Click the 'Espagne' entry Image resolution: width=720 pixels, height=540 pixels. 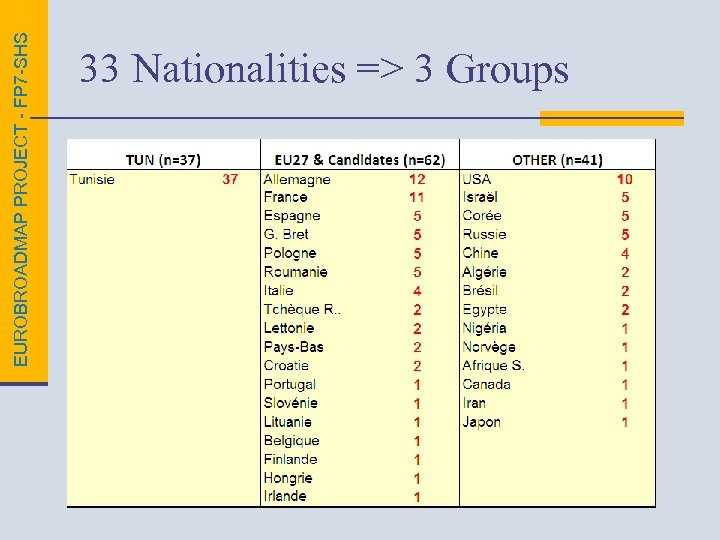pos(292,216)
